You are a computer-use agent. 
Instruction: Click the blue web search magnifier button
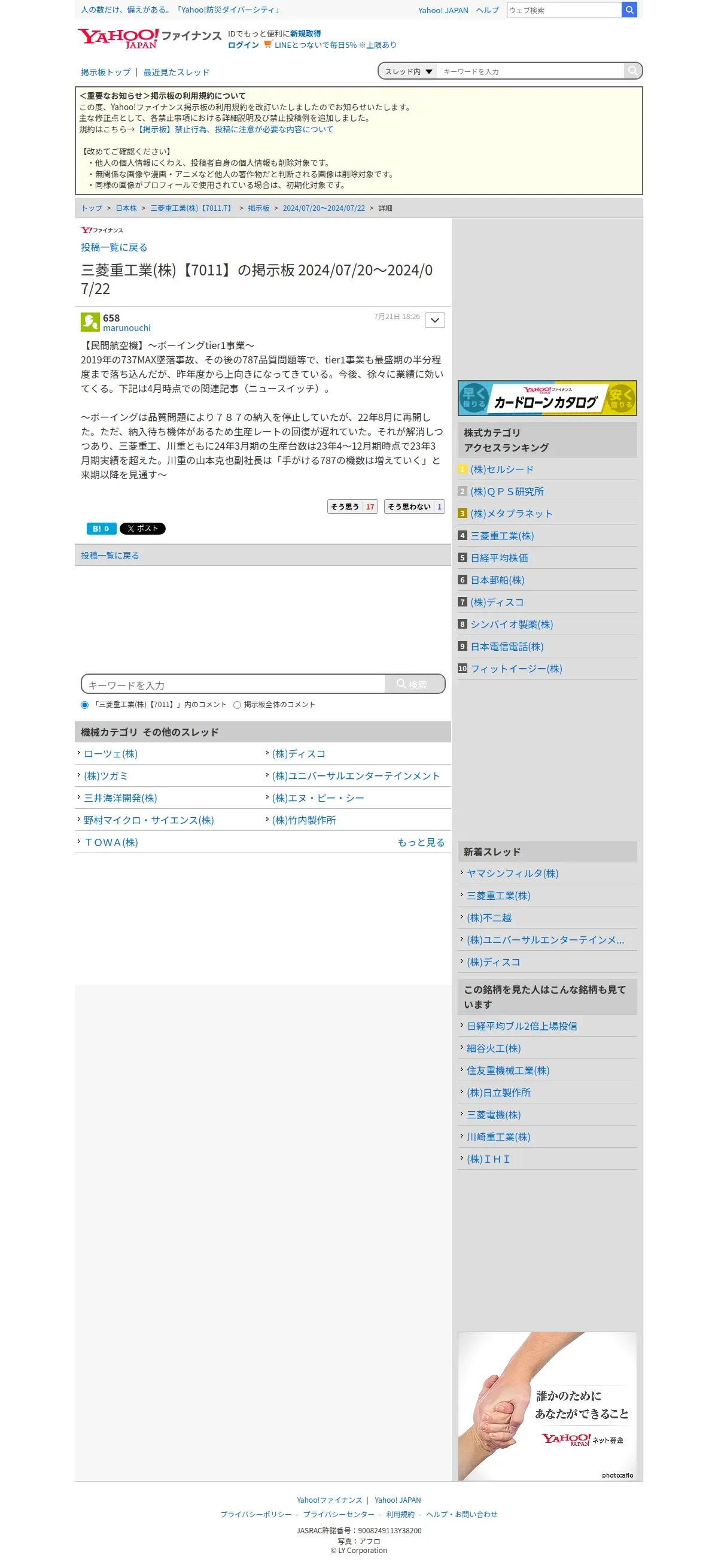point(629,10)
